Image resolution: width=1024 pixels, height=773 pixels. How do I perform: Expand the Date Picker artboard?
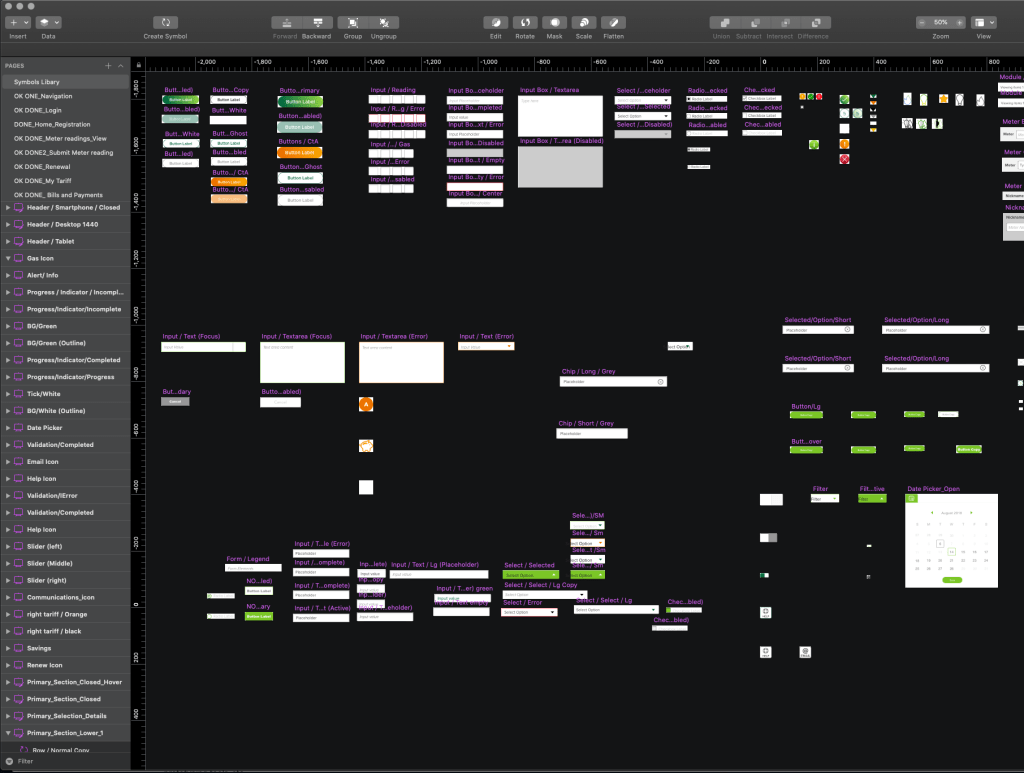tap(8, 428)
